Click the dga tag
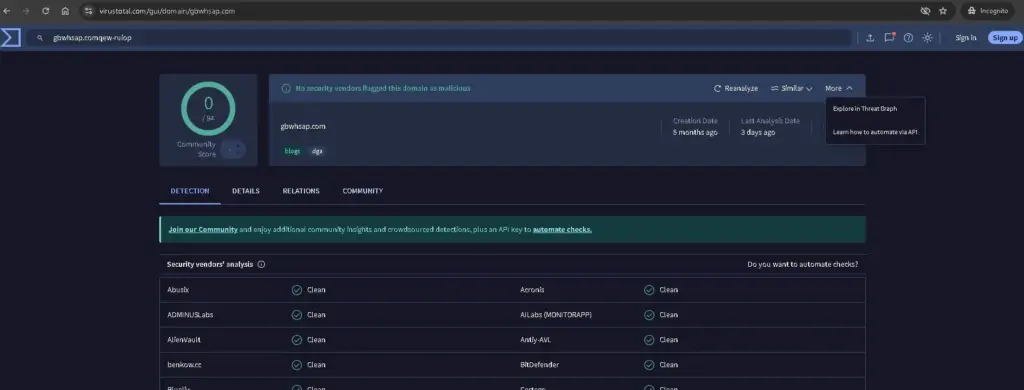1024x390 pixels. pos(316,151)
